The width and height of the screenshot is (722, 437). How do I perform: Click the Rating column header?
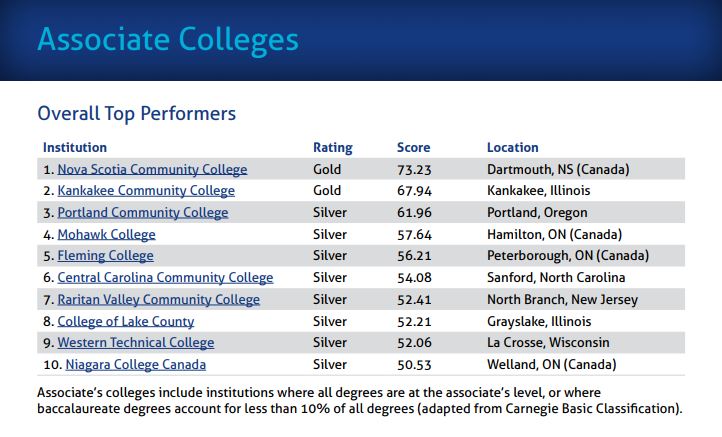coord(333,148)
